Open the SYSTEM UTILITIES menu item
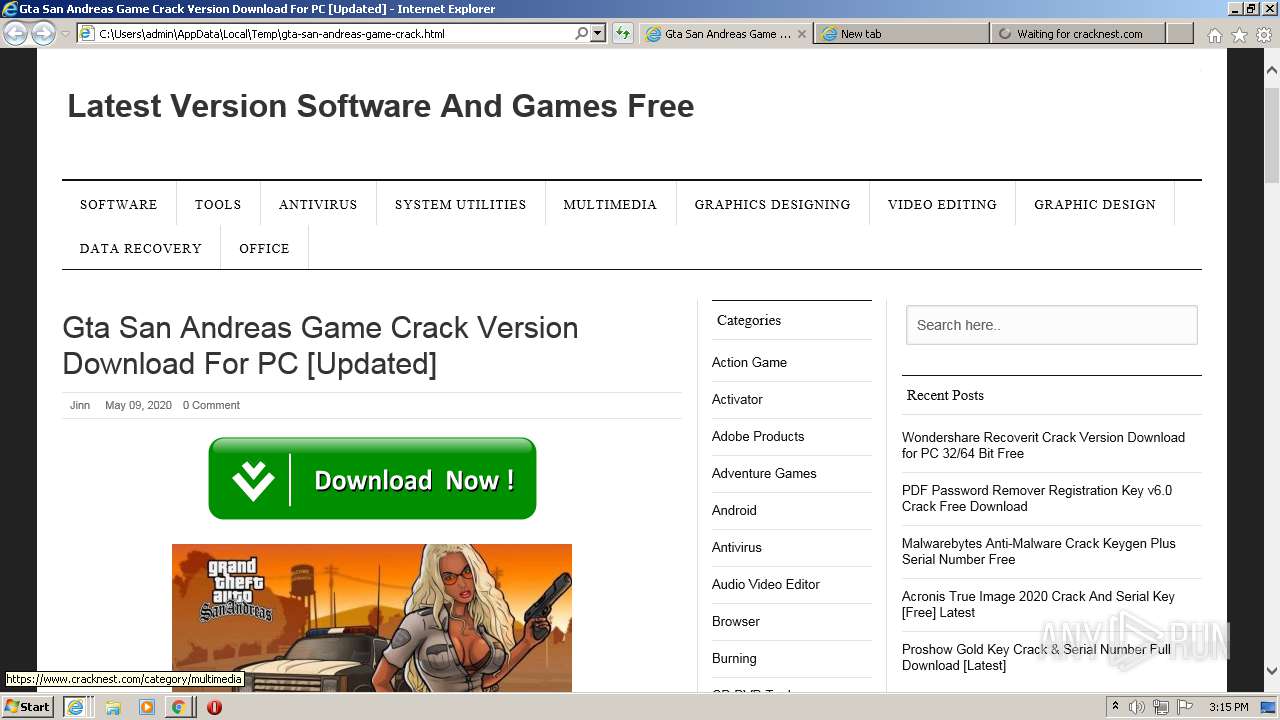 coord(460,204)
